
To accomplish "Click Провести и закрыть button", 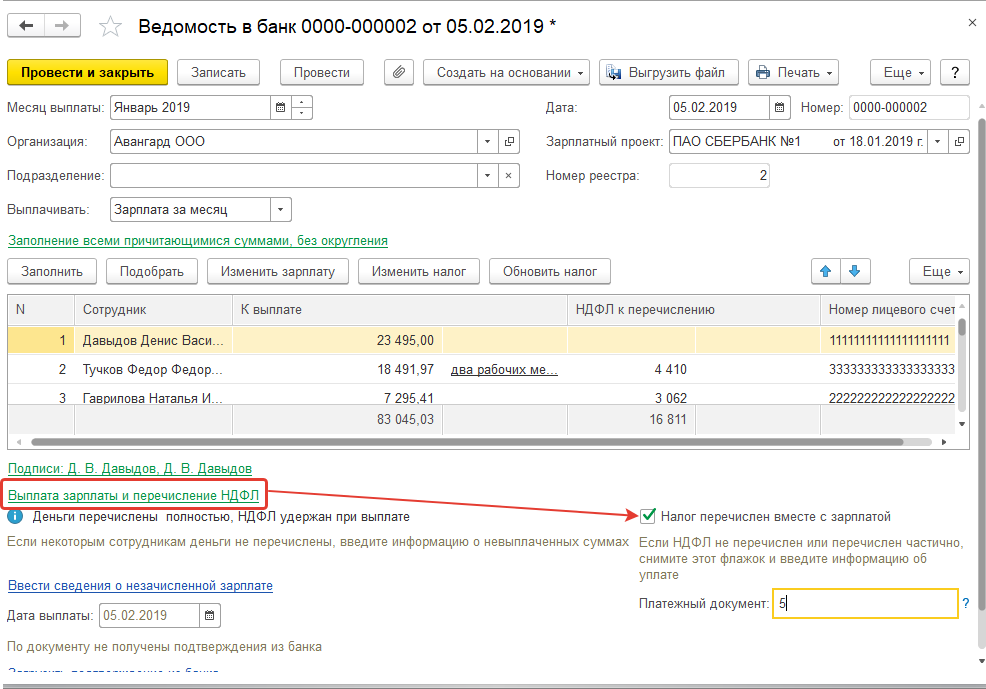I will [87, 72].
